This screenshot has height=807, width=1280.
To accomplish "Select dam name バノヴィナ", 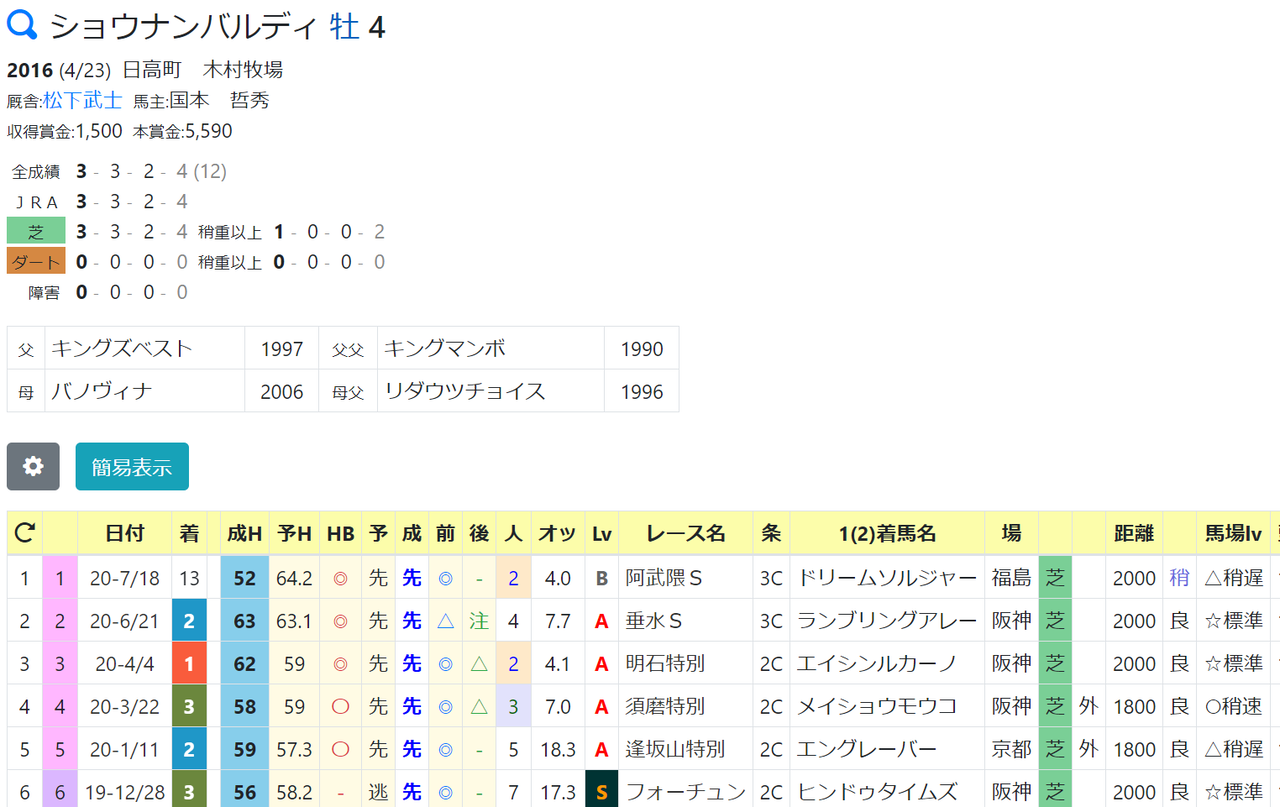I will click(102, 391).
